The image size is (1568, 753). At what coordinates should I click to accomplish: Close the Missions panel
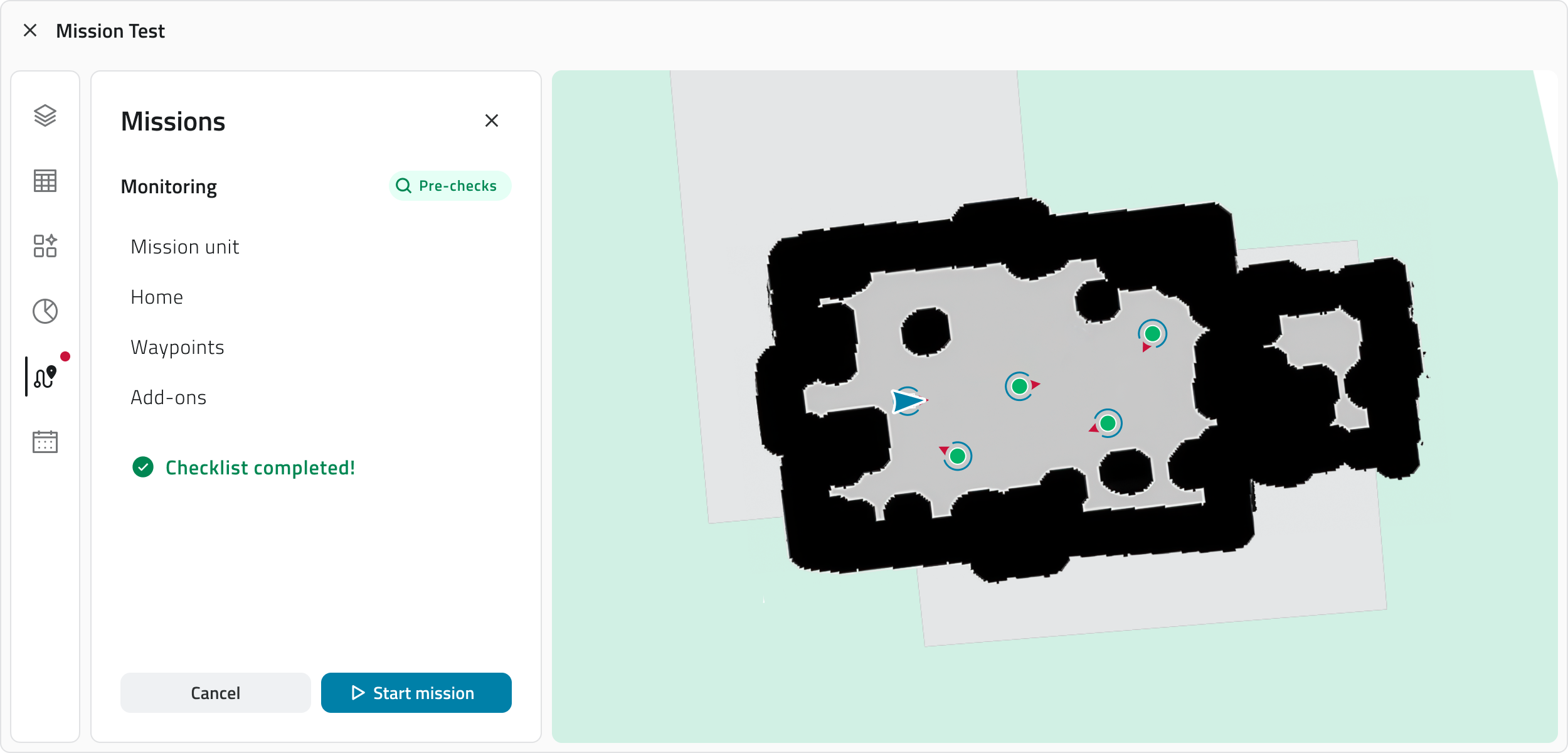tap(492, 120)
